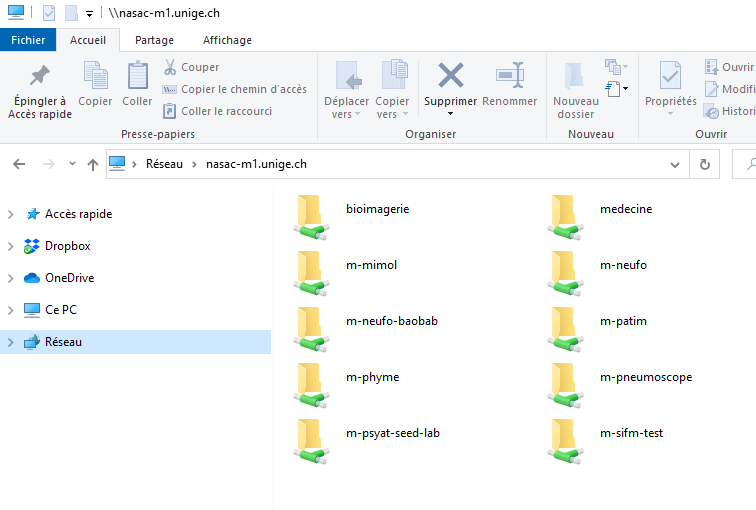
Task: Click the Supprimer red X icon
Action: tap(451, 76)
